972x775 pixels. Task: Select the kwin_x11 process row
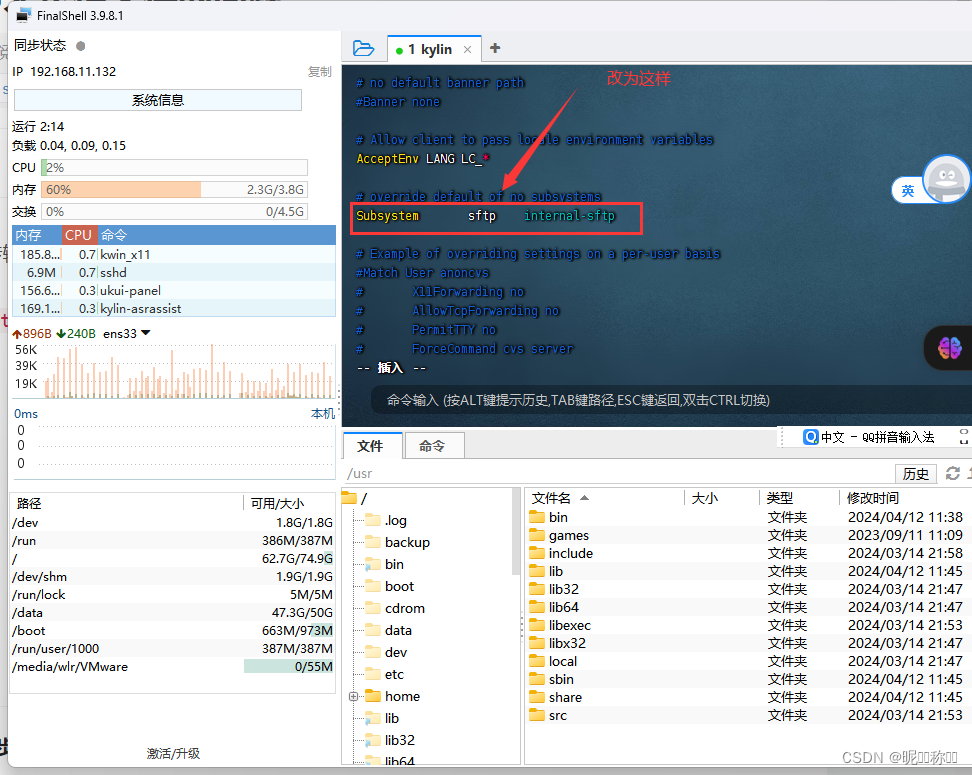[x=174, y=255]
